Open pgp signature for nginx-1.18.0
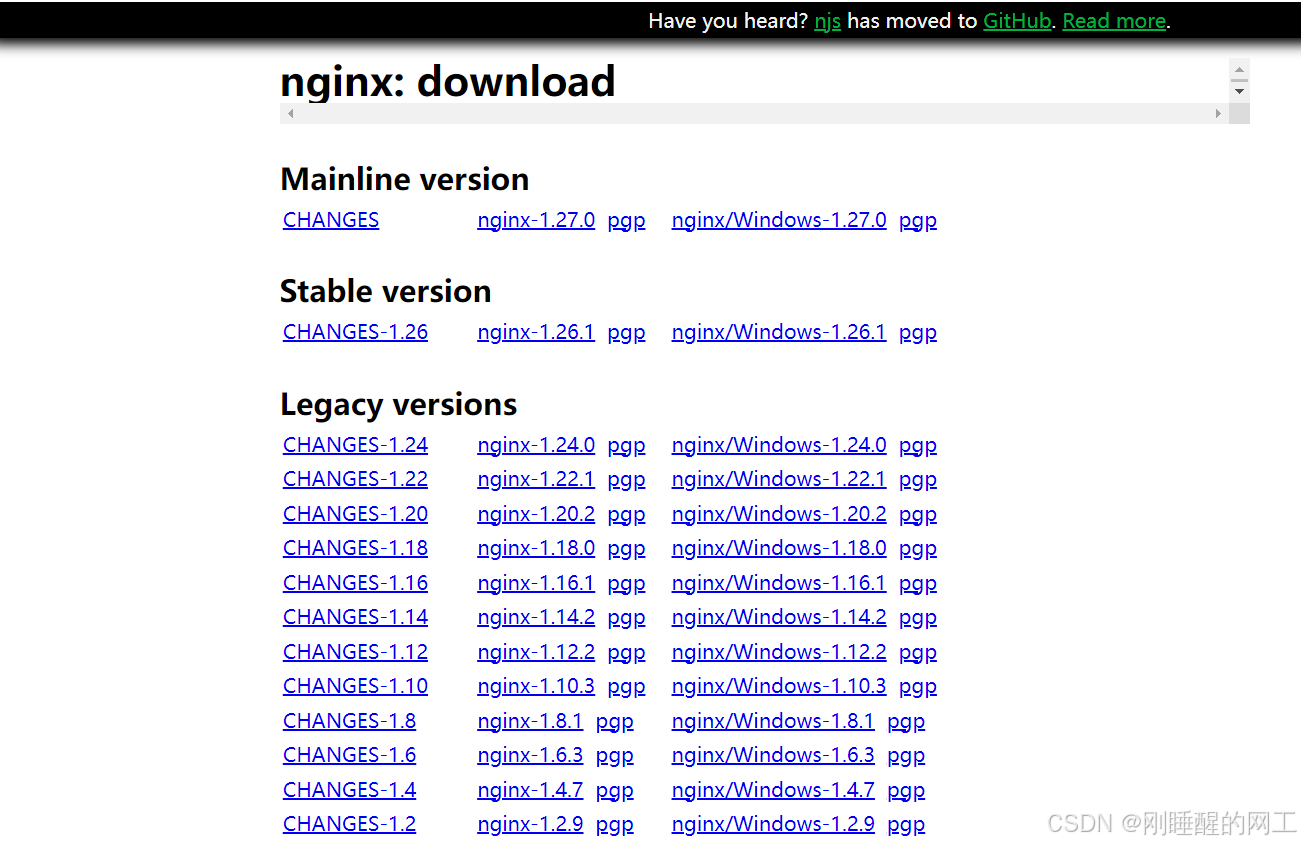This screenshot has height=845, width=1301. coord(626,549)
